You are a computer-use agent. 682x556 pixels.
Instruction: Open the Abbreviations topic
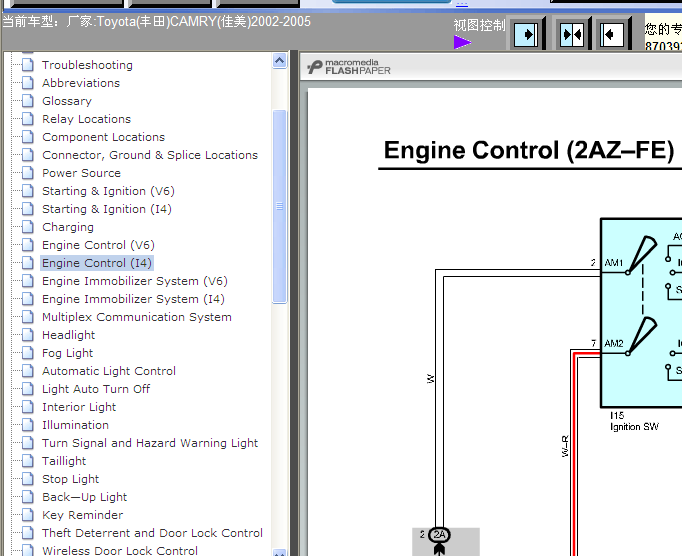pyautogui.click(x=81, y=83)
